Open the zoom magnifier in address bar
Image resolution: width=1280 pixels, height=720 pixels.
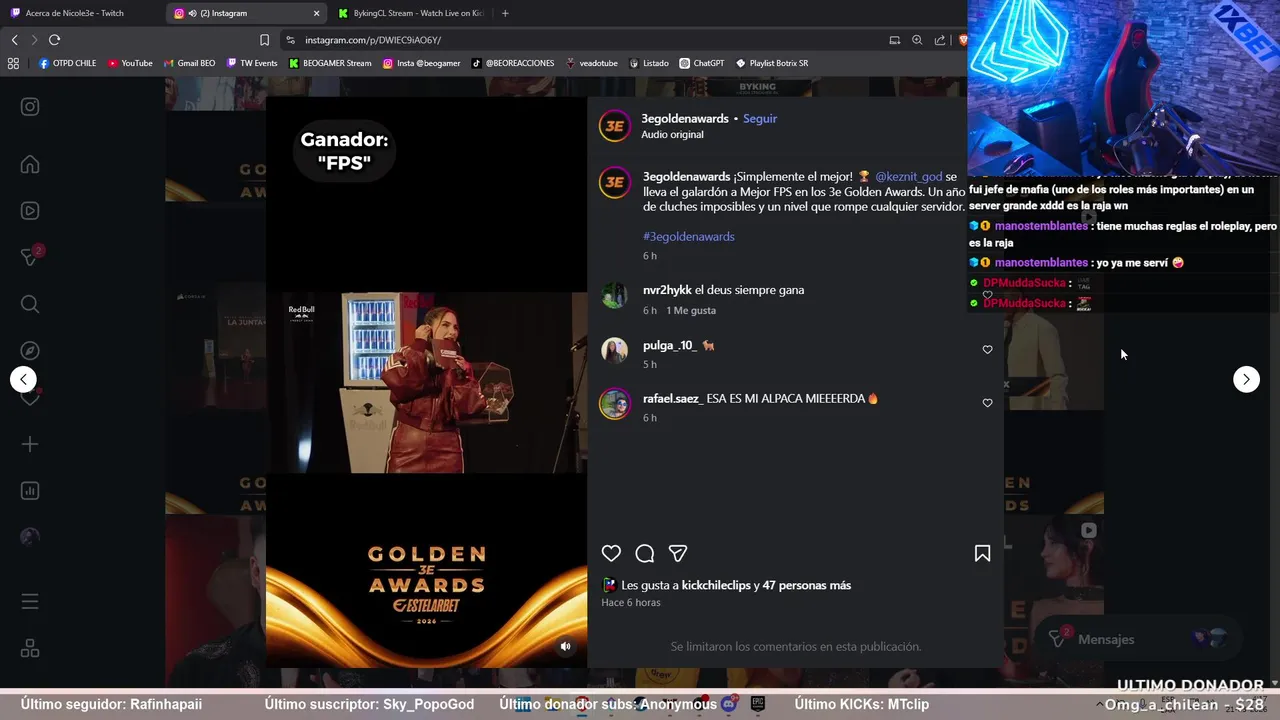pos(917,40)
